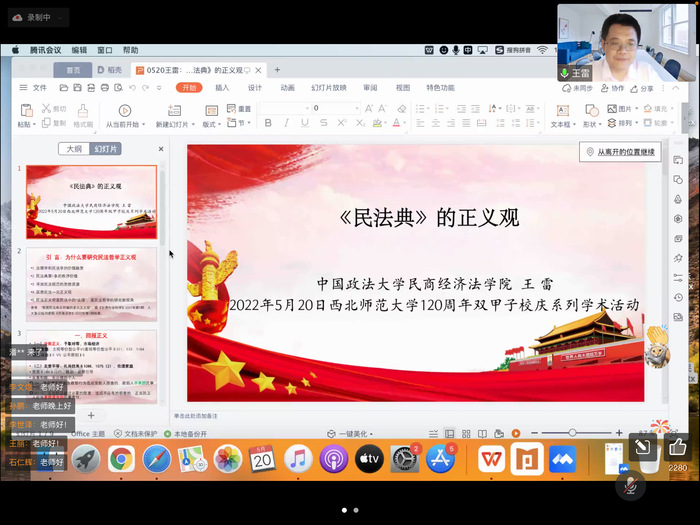Open the Design (设计) ribbon tab
Image resolution: width=700 pixels, height=525 pixels.
pyautogui.click(x=255, y=88)
